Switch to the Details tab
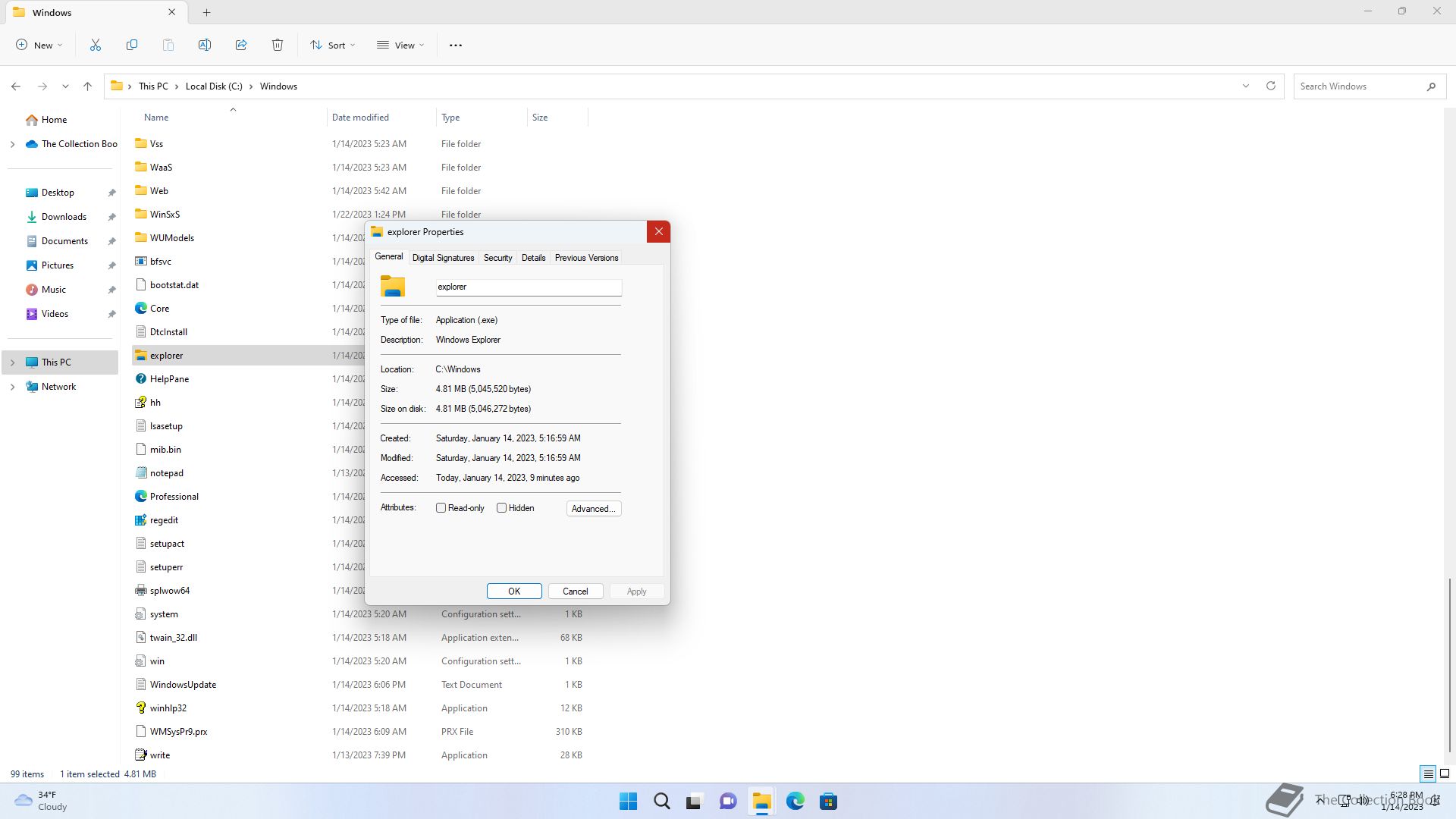 pyautogui.click(x=533, y=258)
